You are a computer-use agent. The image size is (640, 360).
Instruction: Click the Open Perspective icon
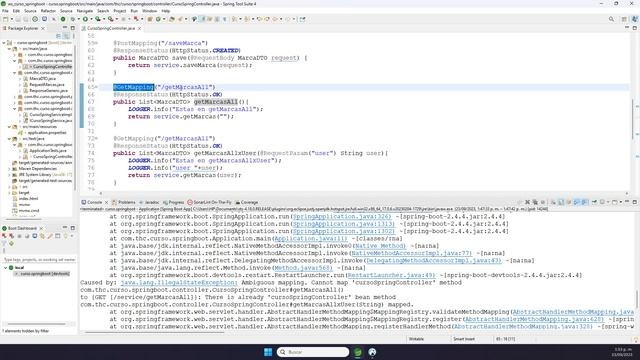[x=624, y=19]
